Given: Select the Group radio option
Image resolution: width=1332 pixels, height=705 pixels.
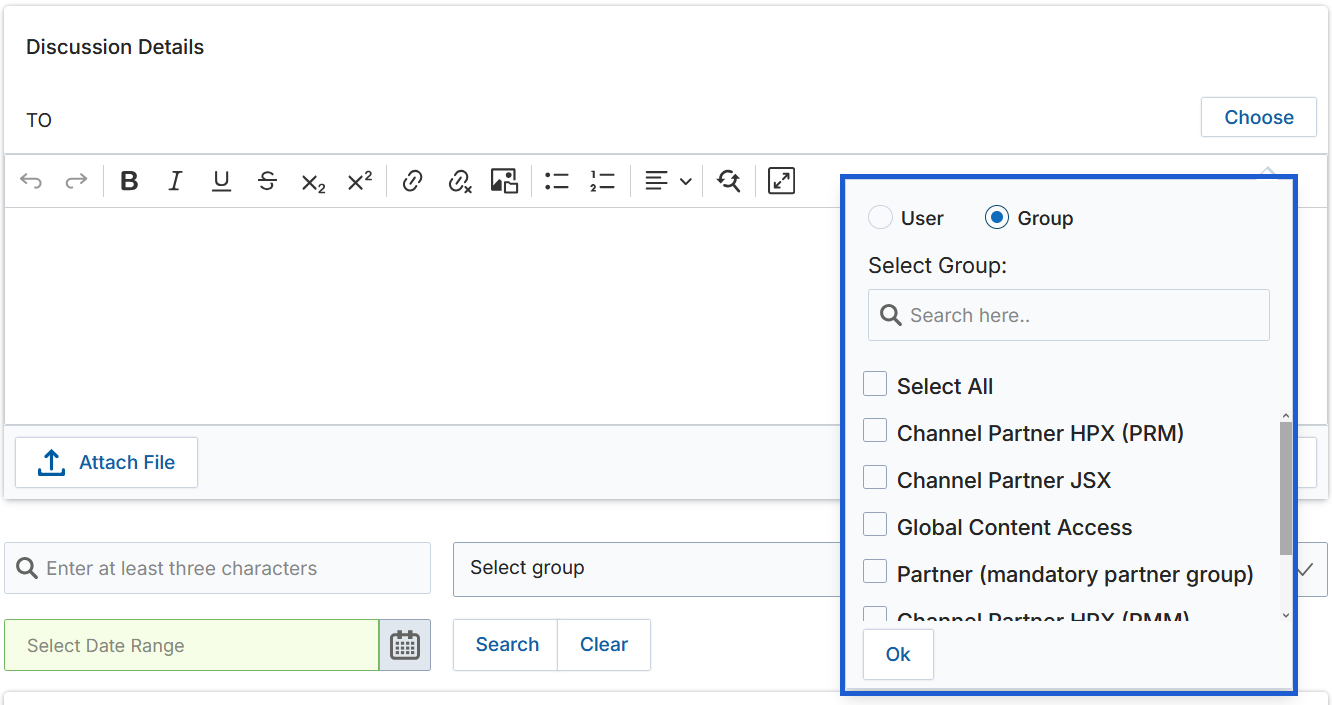Looking at the screenshot, I should [996, 218].
